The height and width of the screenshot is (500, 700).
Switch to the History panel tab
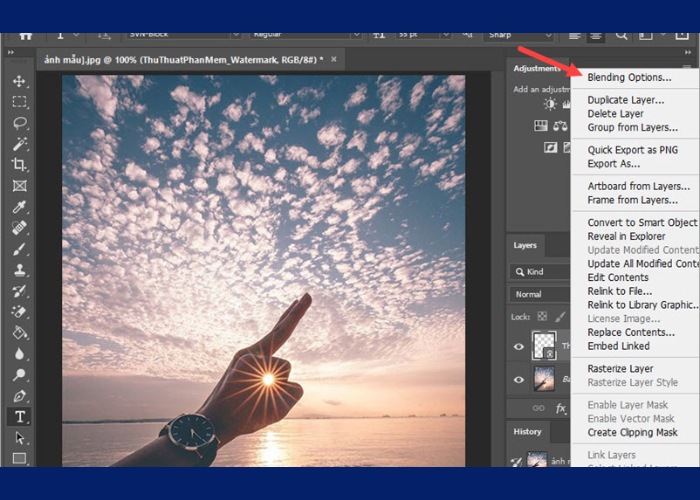tap(527, 432)
